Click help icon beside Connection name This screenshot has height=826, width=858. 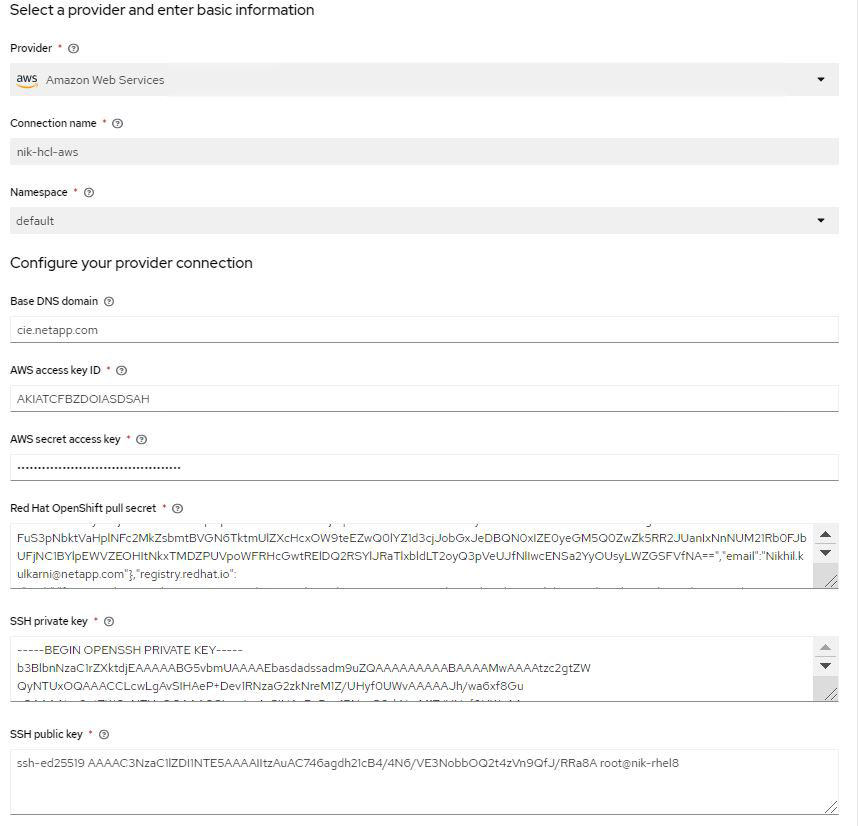pyautogui.click(x=118, y=124)
